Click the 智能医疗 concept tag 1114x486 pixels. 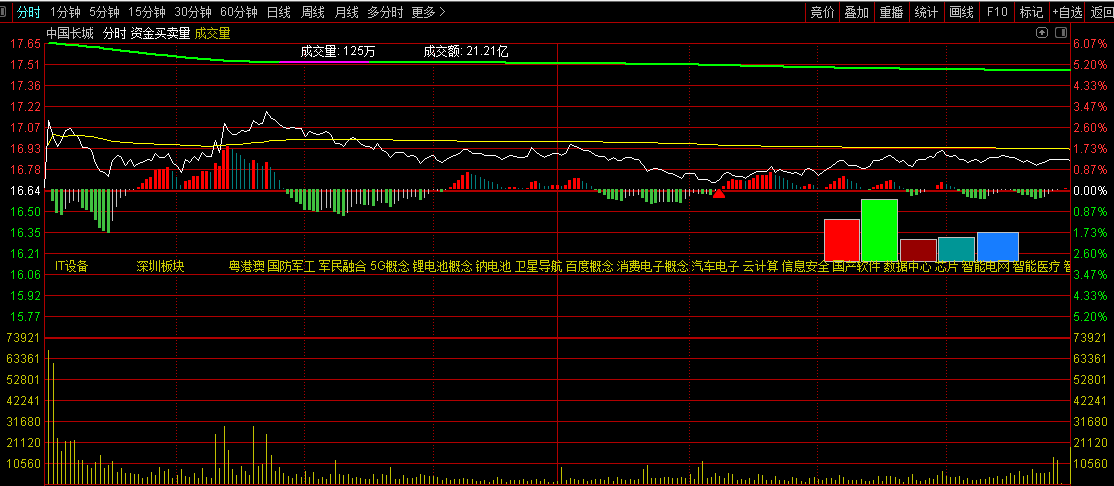click(1037, 267)
